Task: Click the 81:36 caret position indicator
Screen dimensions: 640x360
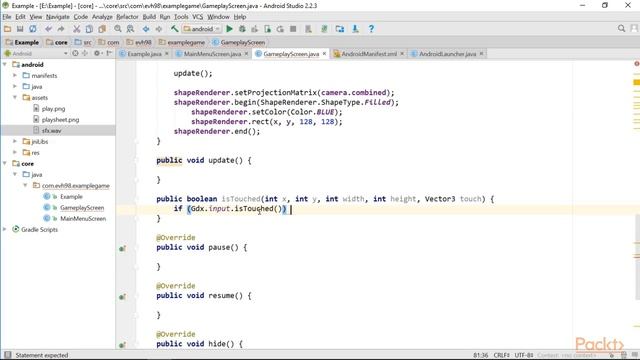Action: tap(480, 355)
